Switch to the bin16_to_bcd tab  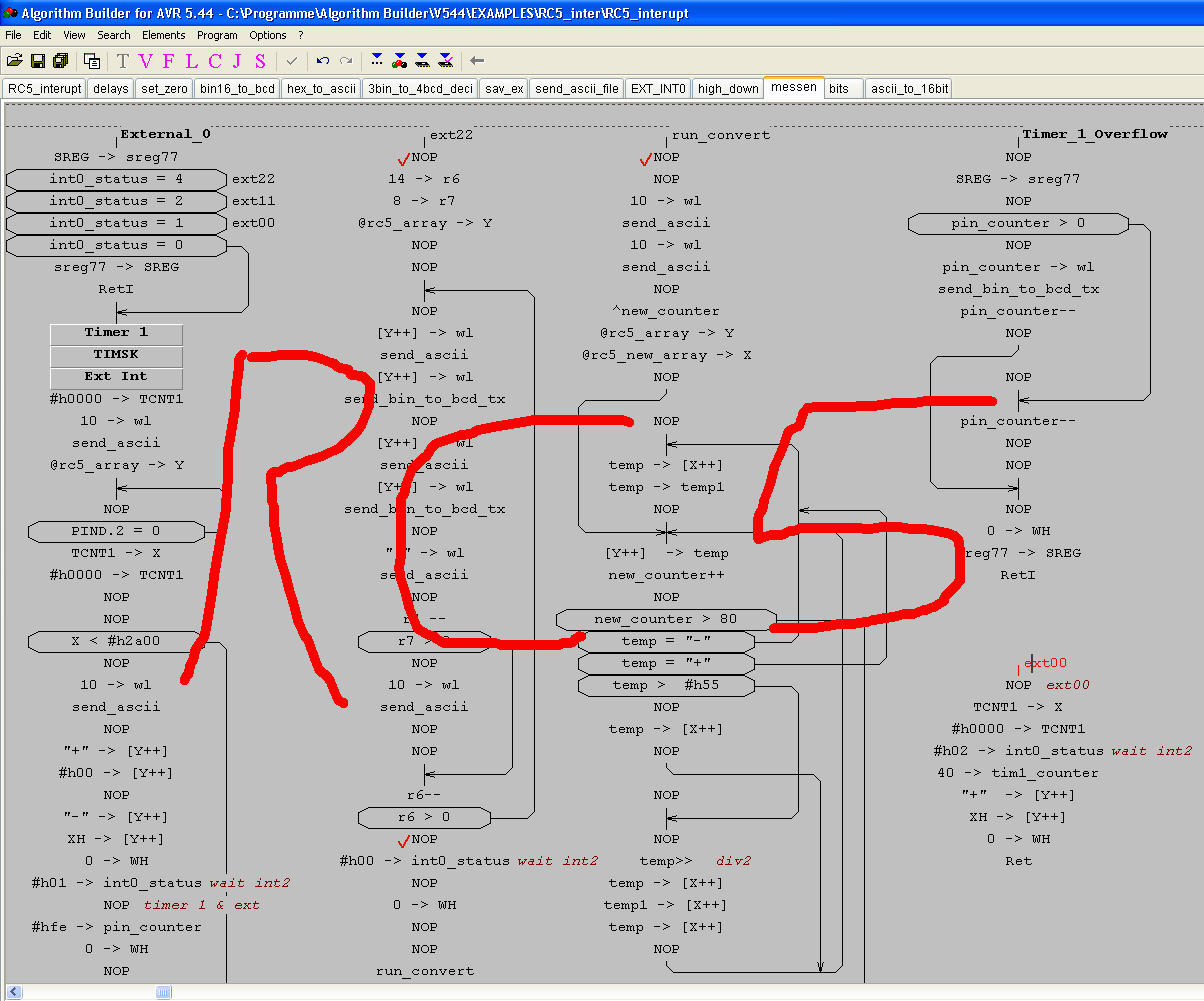click(x=237, y=89)
